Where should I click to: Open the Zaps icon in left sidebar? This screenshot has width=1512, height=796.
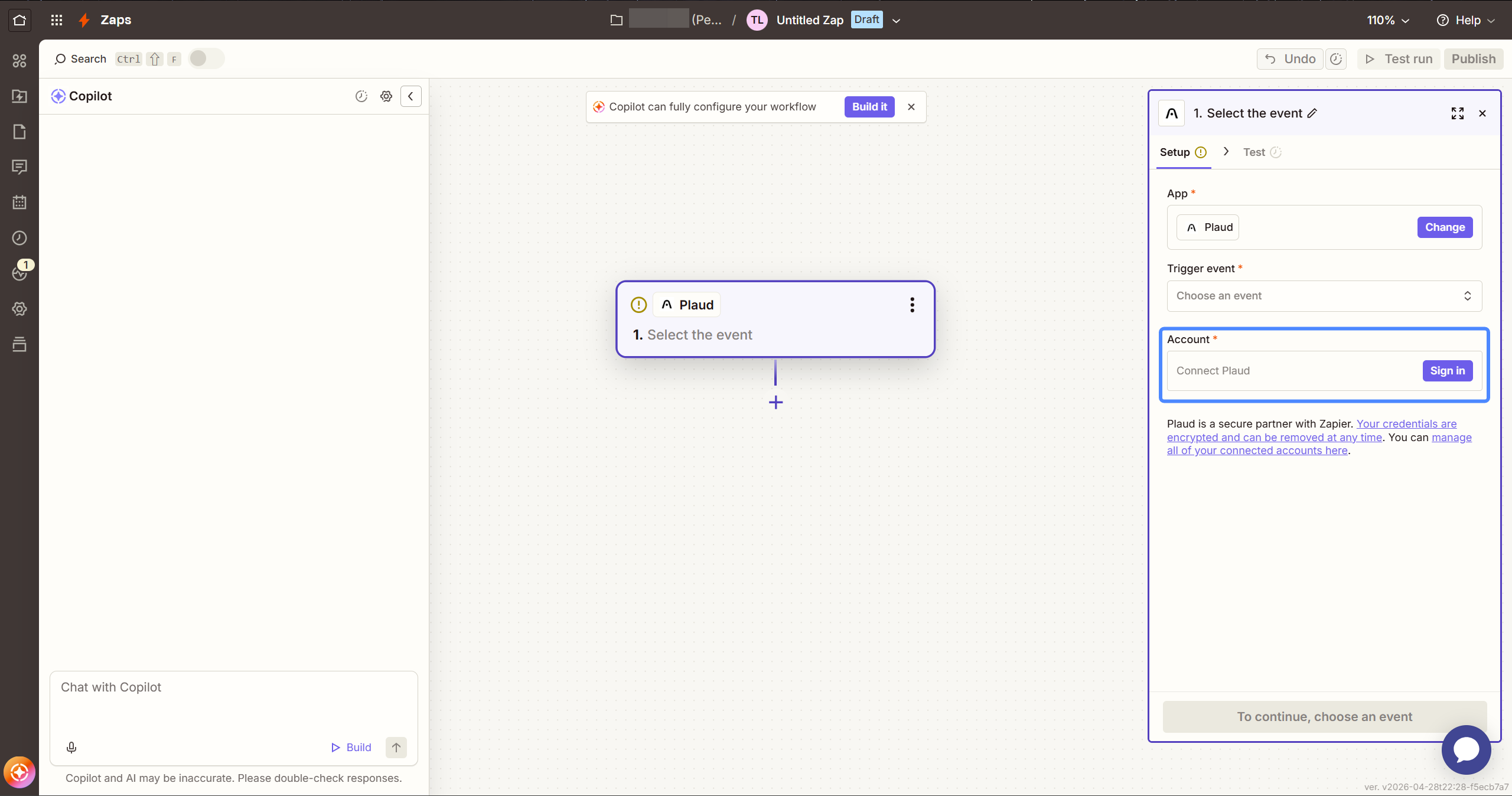(x=19, y=96)
